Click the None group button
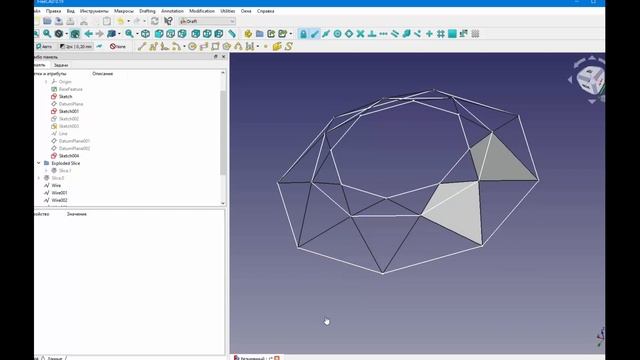The image size is (640, 360). coord(118,47)
